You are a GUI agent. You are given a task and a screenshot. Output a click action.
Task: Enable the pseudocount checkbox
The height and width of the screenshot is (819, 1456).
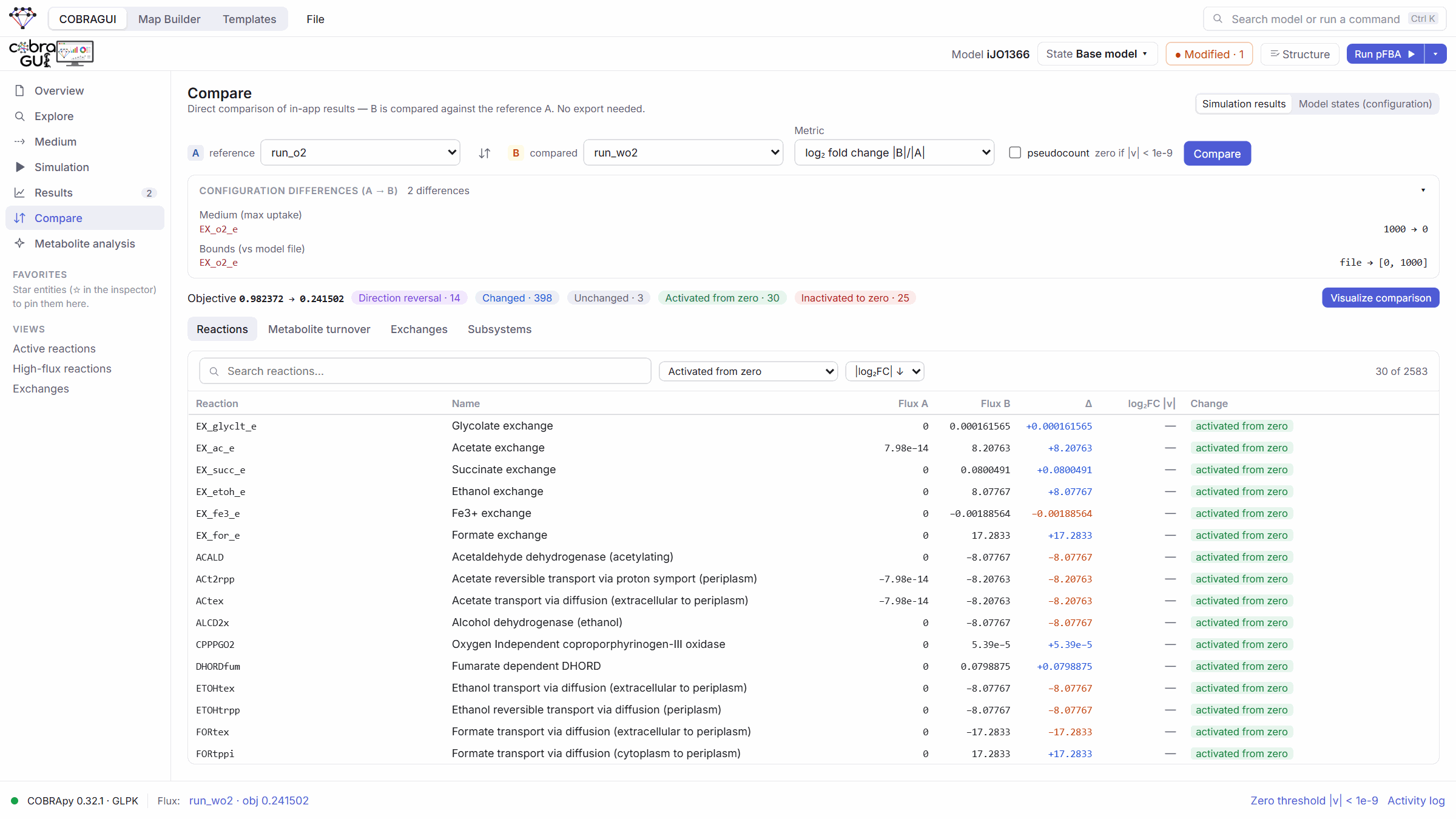tap(1015, 153)
